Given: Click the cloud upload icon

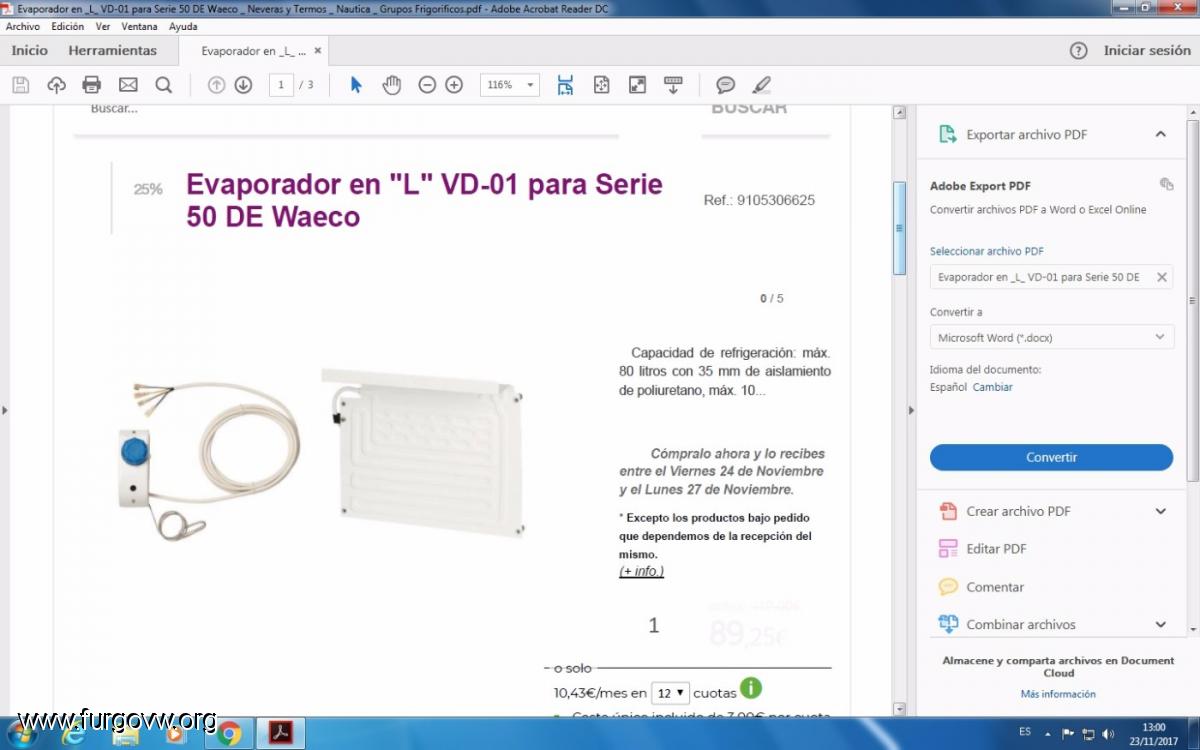Looking at the screenshot, I should coord(56,85).
